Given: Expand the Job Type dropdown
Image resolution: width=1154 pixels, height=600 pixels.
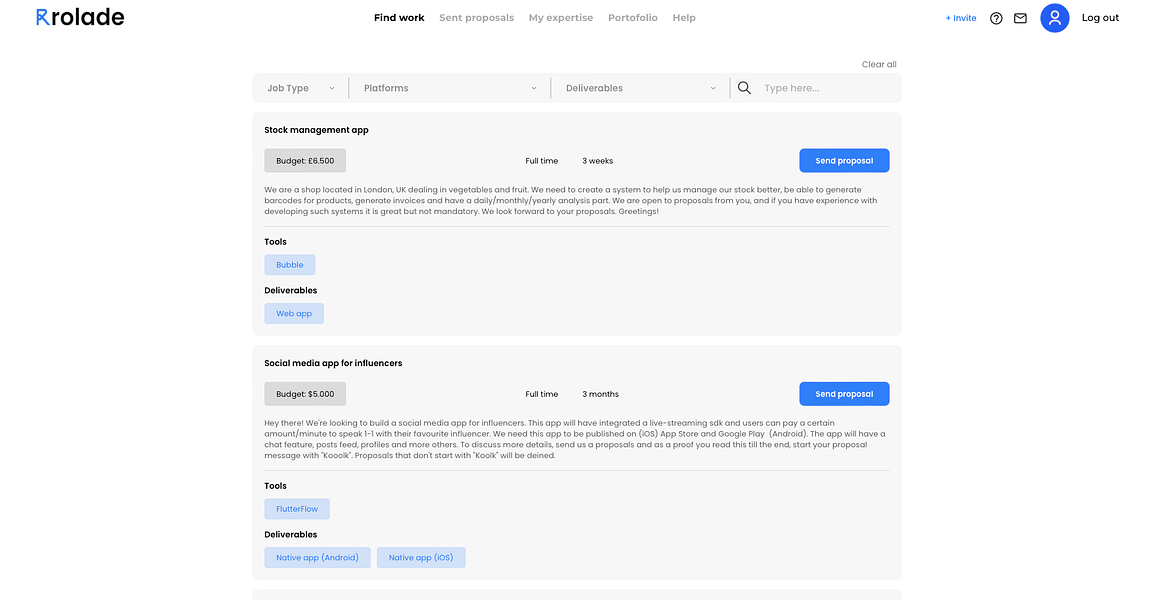Looking at the screenshot, I should (x=300, y=88).
